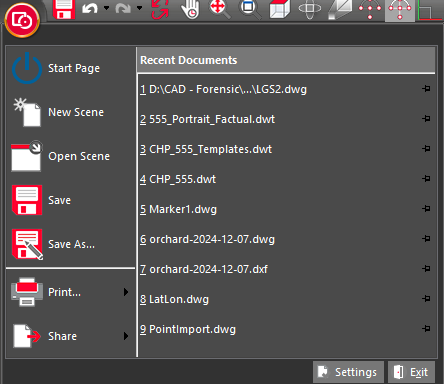The image size is (444, 384).
Task: Click the Exit button
Action: click(412, 372)
